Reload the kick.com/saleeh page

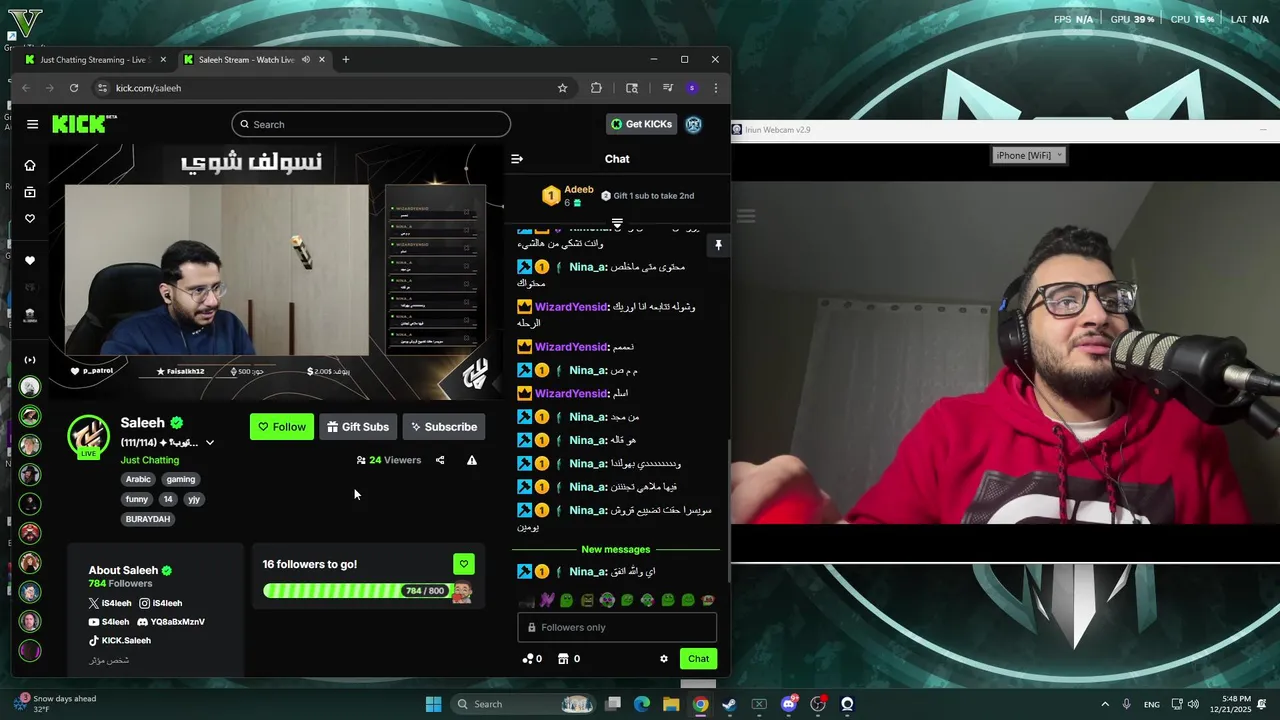point(74,88)
